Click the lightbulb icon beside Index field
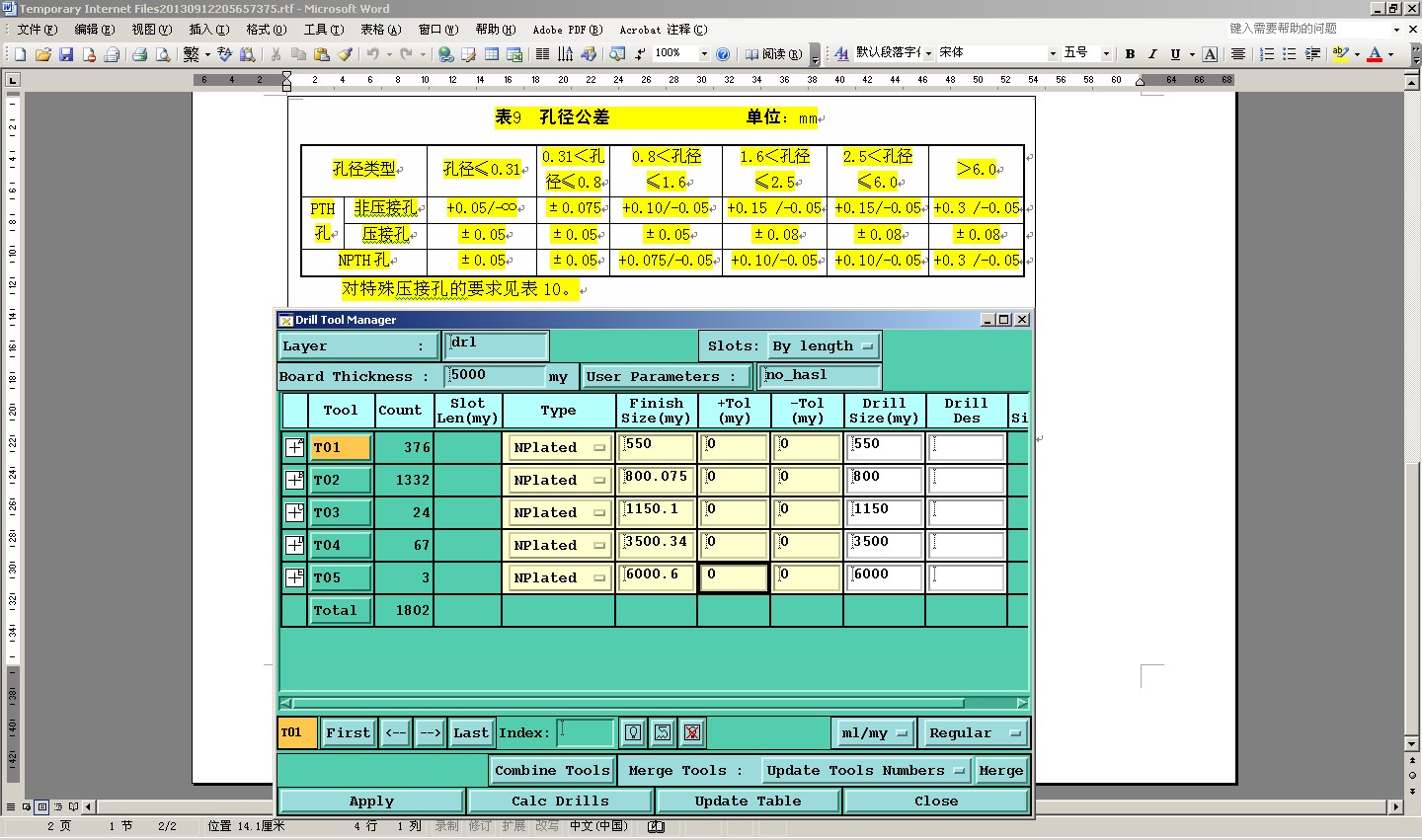Screen dimensions: 1422x840 point(633,732)
